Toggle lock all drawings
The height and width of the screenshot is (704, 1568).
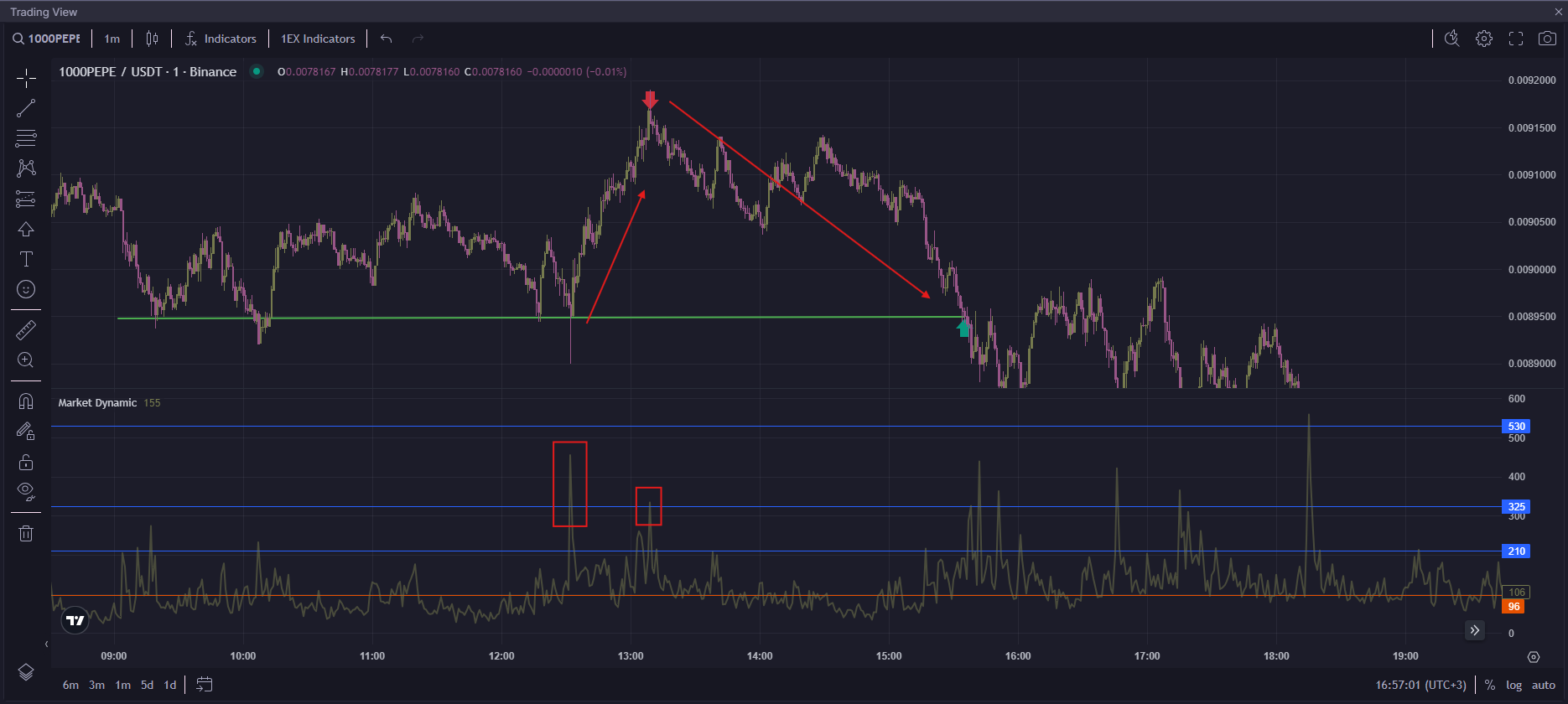pyautogui.click(x=26, y=462)
